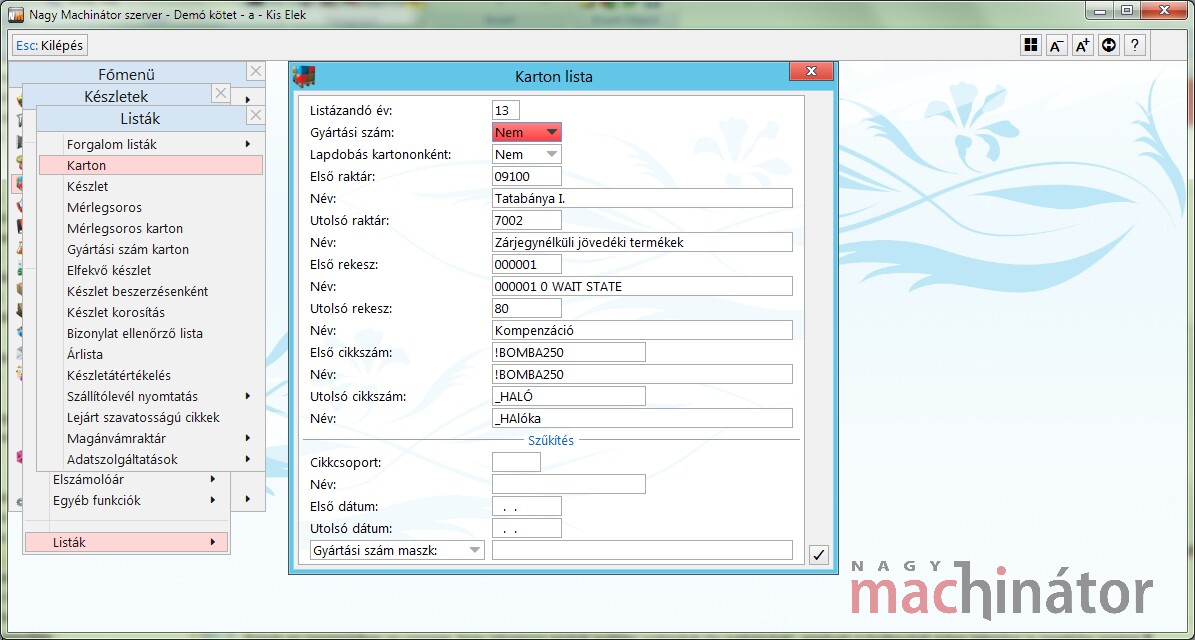Close the Főmenü panel with its X

[x=256, y=72]
